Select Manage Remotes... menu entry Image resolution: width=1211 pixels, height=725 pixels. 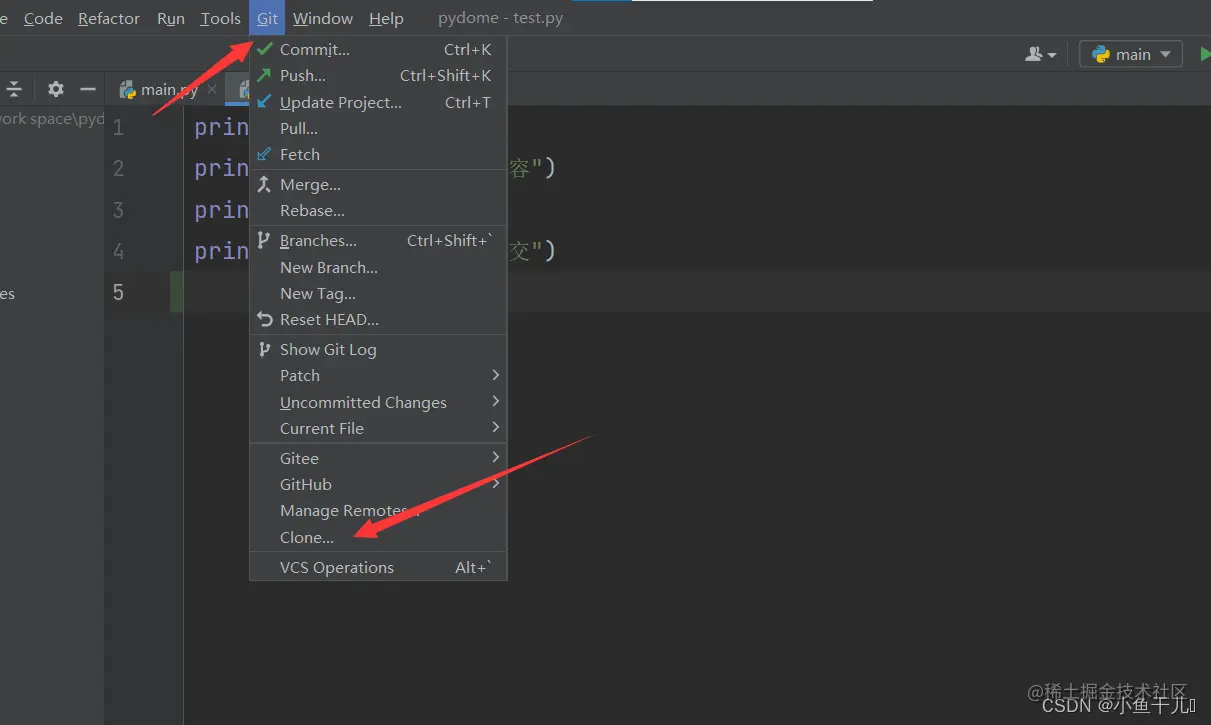click(x=378, y=510)
